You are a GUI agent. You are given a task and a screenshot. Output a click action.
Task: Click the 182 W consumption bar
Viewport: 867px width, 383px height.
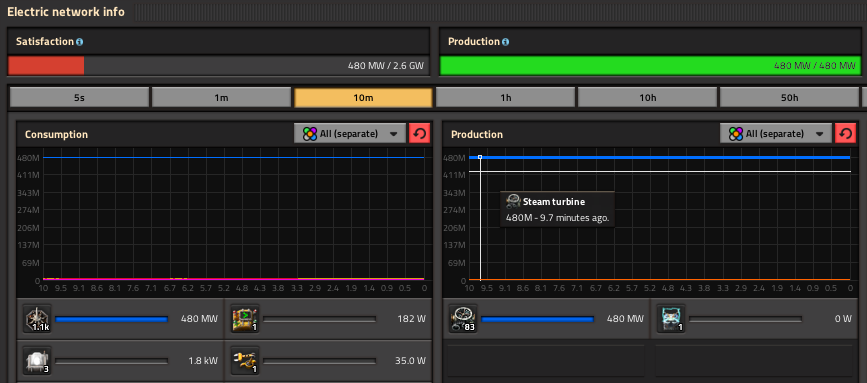pyautogui.click(x=320, y=319)
